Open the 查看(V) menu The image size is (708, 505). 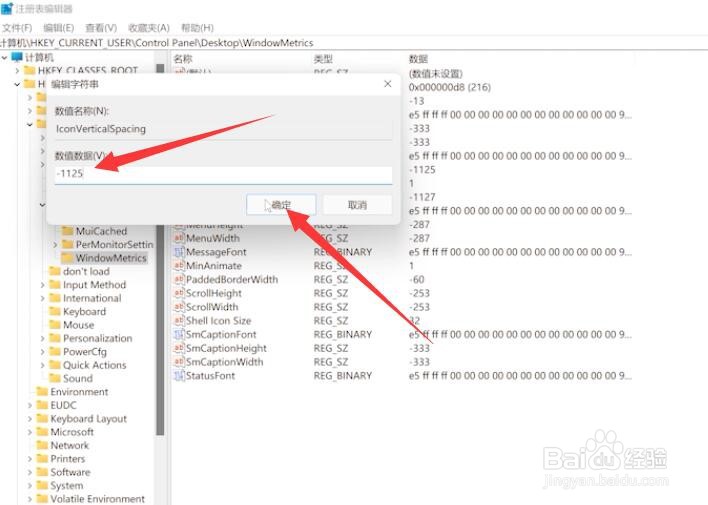[x=101, y=28]
